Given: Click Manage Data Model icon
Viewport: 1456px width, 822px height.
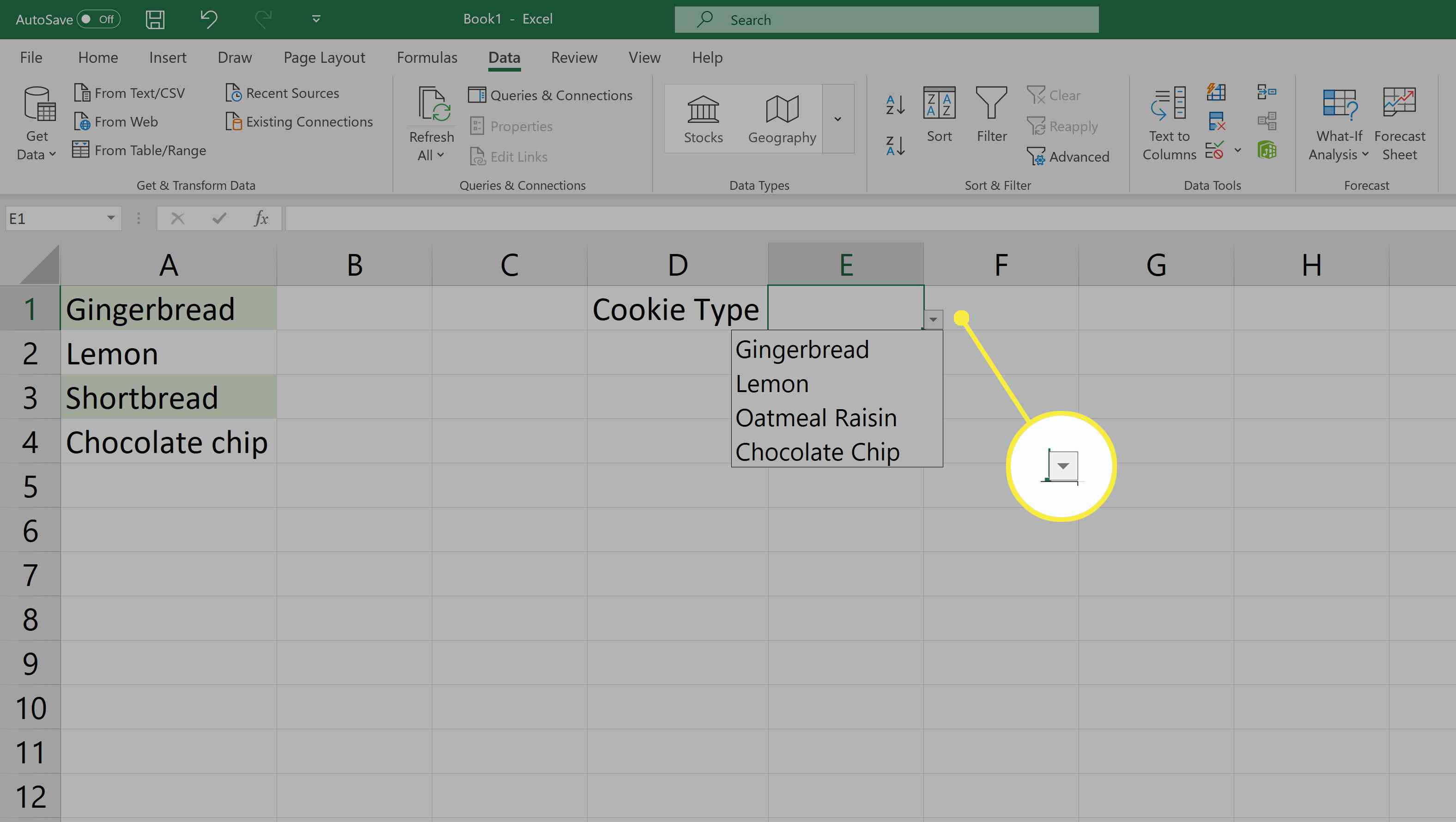Looking at the screenshot, I should click(1267, 150).
